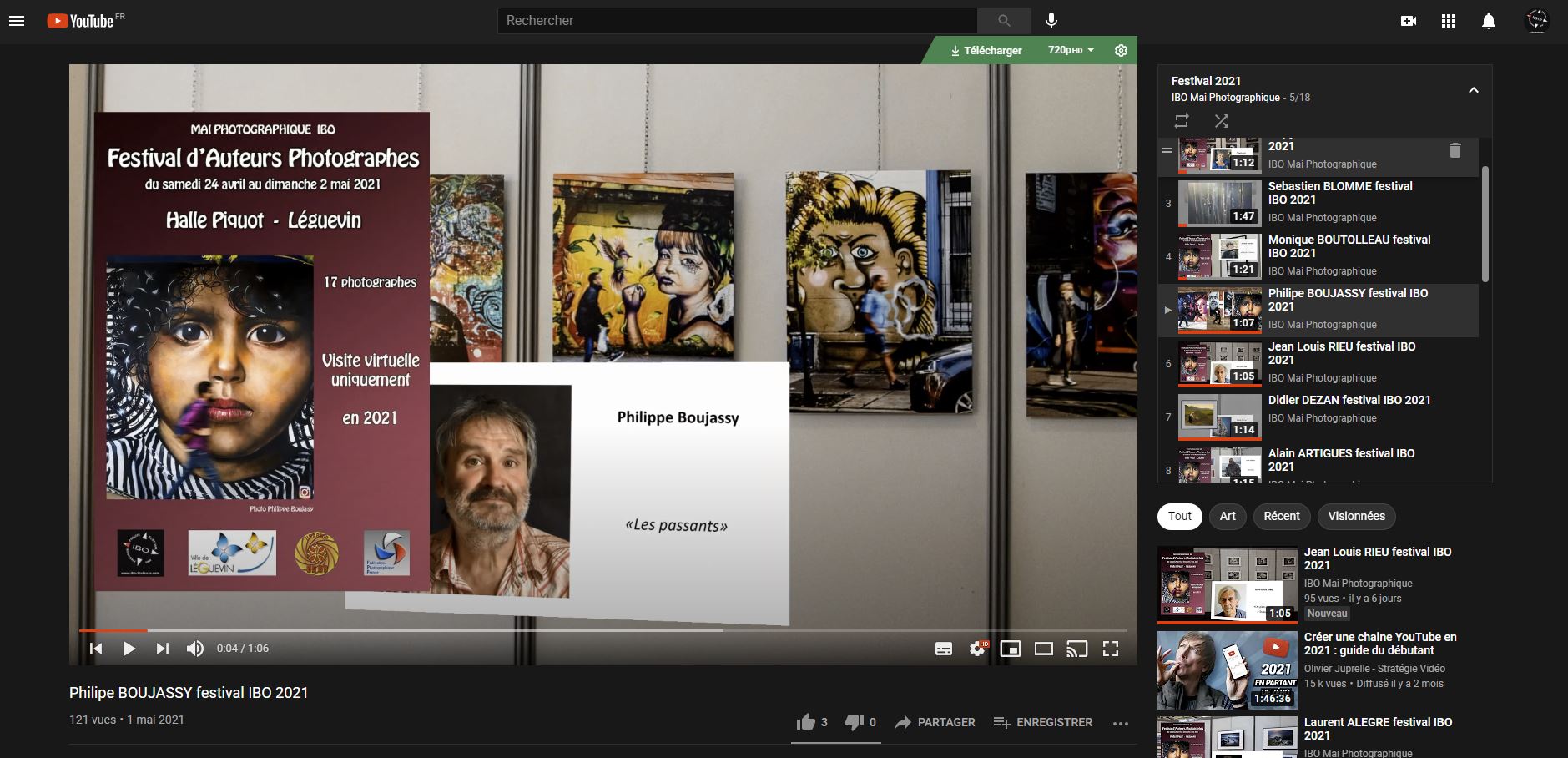
Task: Dislike the video with thumbs down
Action: (855, 722)
